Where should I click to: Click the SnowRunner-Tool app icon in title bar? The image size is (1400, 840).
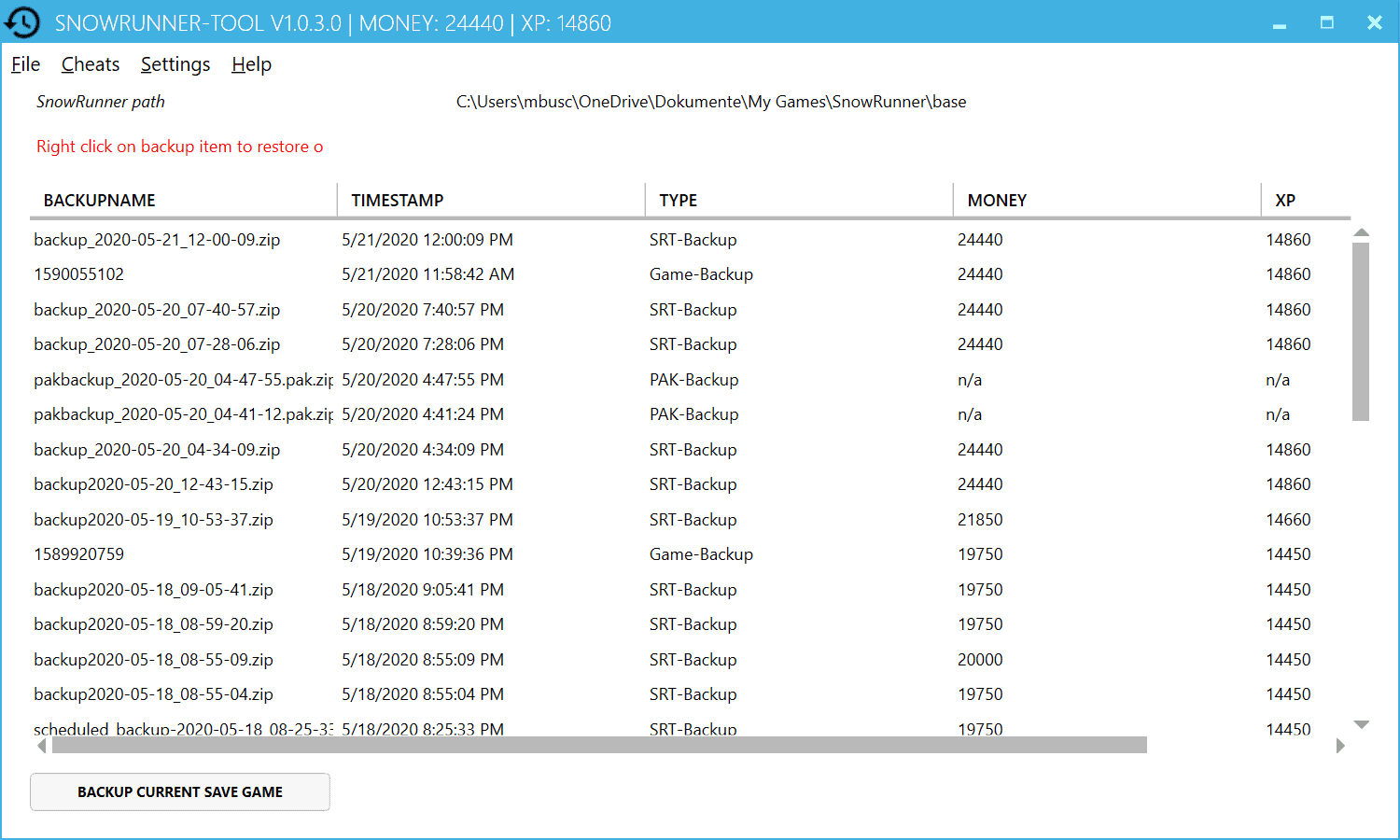pos(22,22)
